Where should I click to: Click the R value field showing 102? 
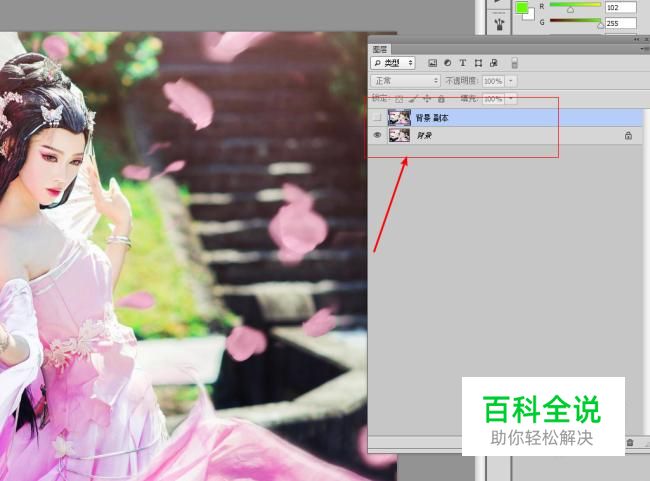point(621,7)
